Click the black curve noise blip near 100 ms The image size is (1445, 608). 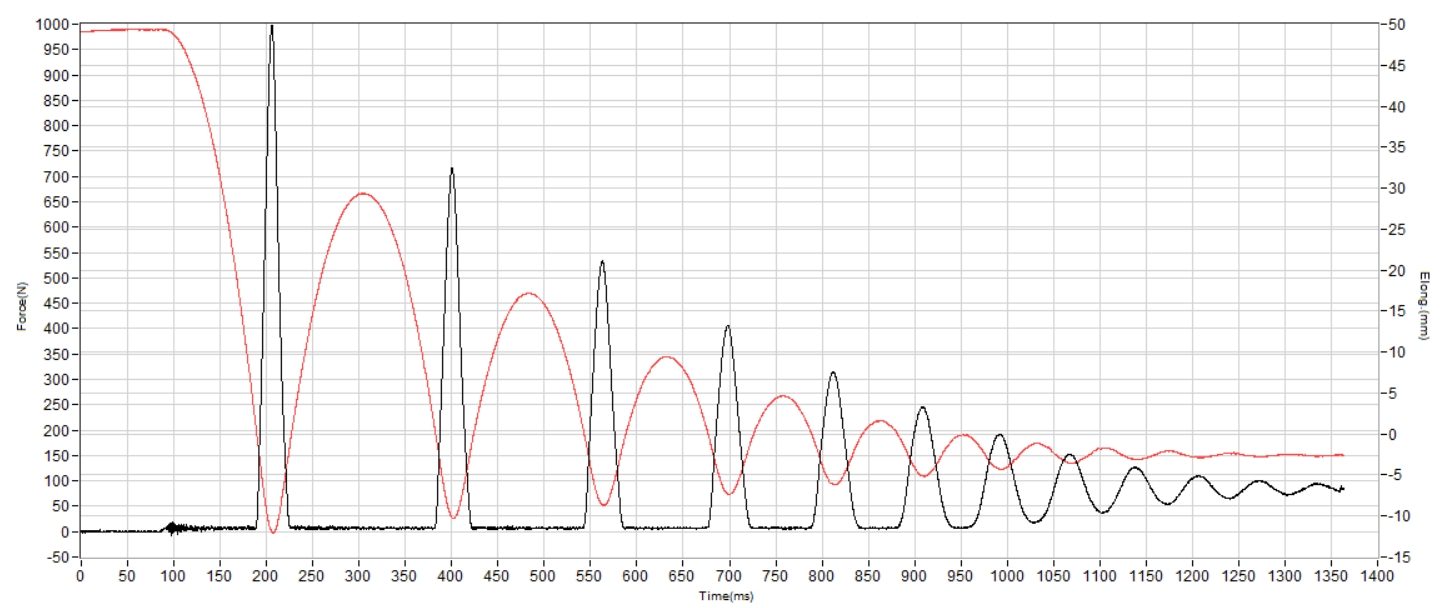point(173,527)
